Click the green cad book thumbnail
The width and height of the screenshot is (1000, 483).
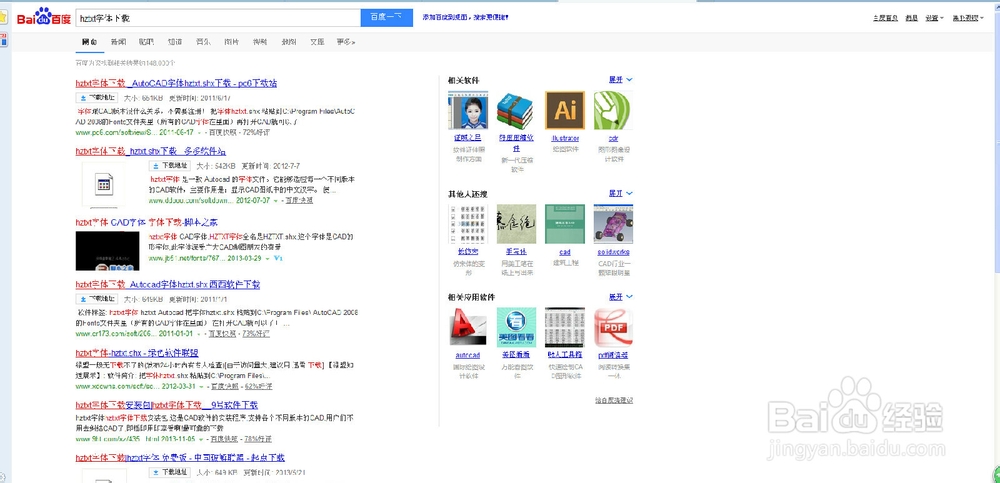click(564, 224)
